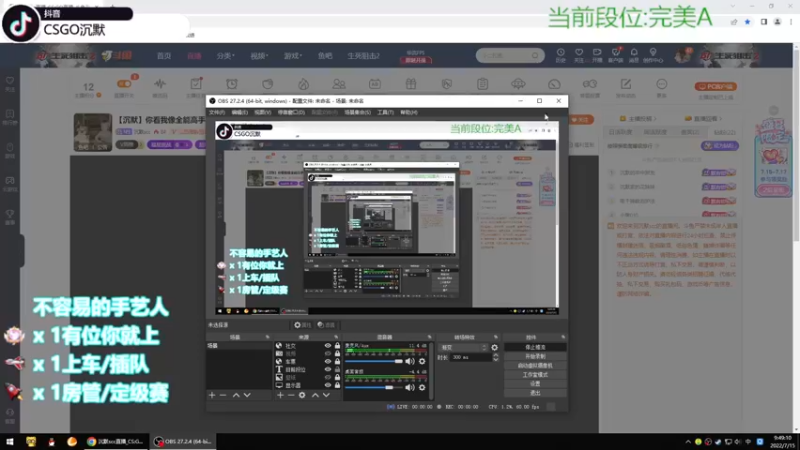Open the 场景集合(S) menu in OBS
Image resolution: width=800 pixels, height=450 pixels.
(357, 112)
